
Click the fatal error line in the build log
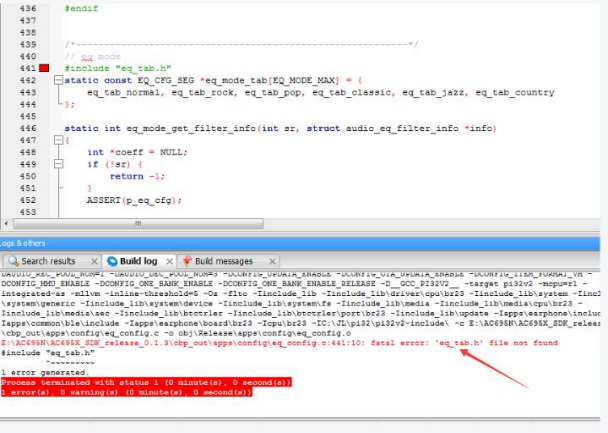279,343
